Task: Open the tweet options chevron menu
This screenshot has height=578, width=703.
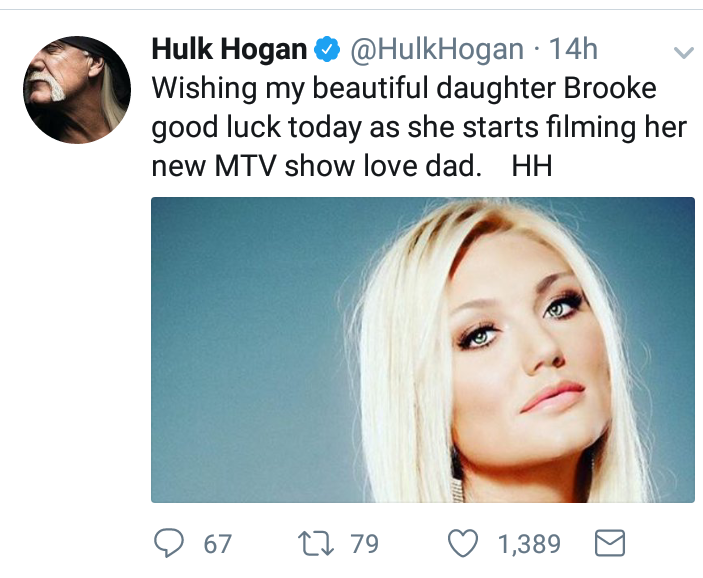Action: [x=684, y=53]
